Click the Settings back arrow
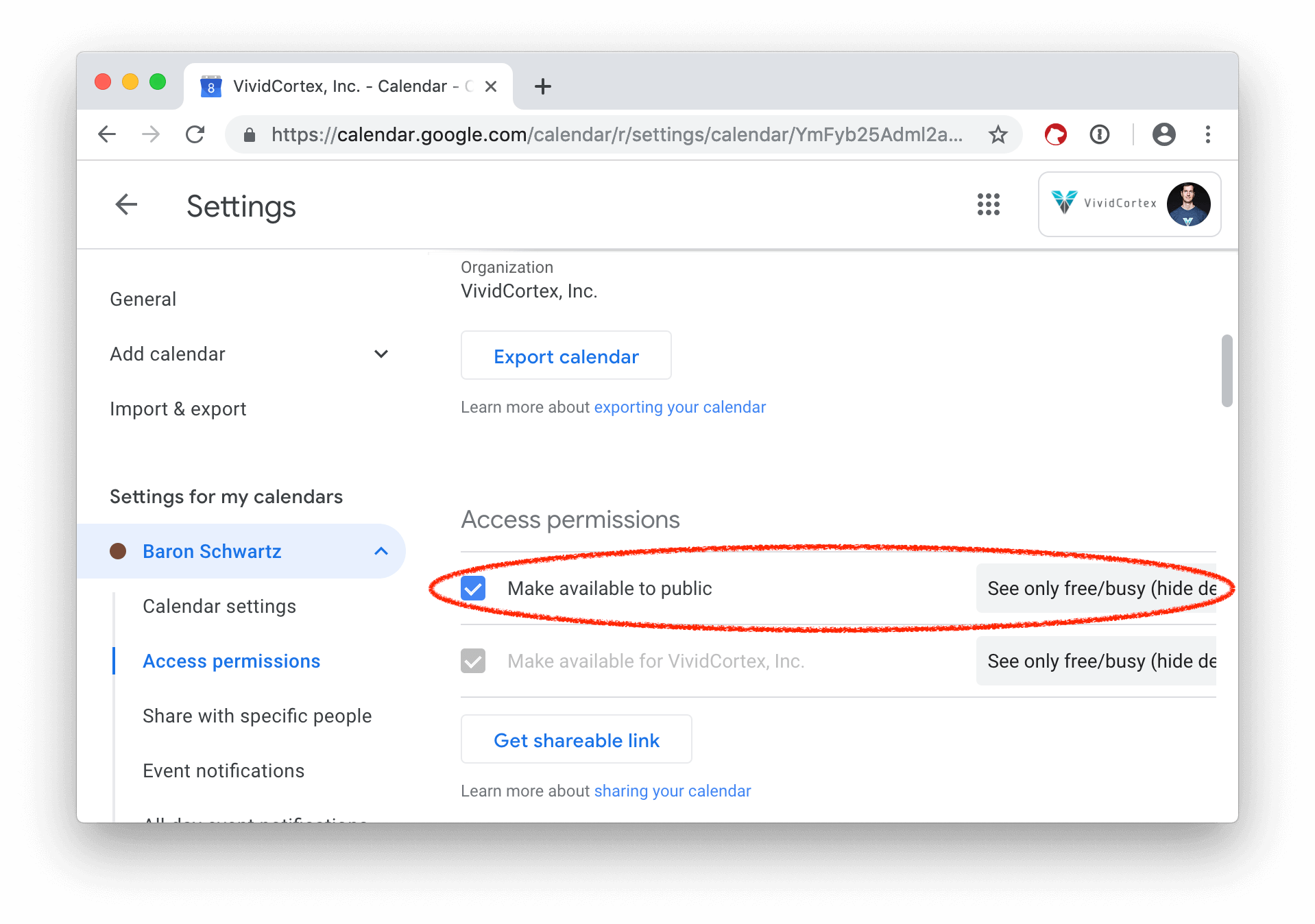This screenshot has width=1315, height=924. (126, 204)
